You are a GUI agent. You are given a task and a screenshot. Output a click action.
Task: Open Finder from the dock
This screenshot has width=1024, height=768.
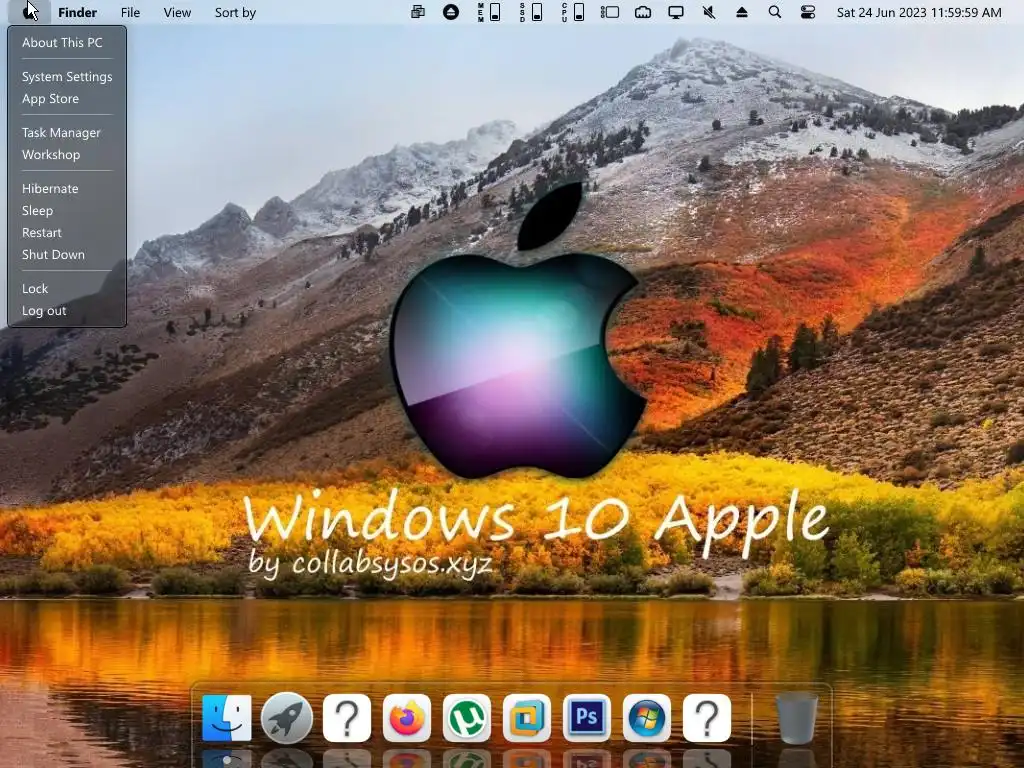click(x=227, y=718)
